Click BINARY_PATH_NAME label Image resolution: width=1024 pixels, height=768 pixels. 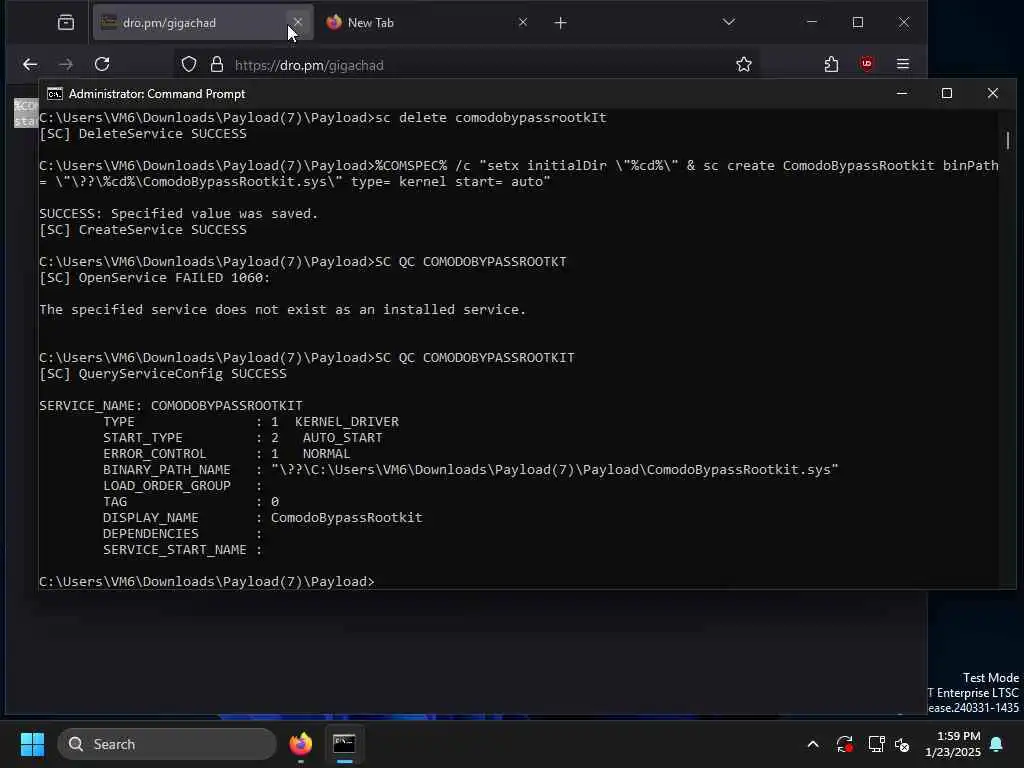(167, 470)
